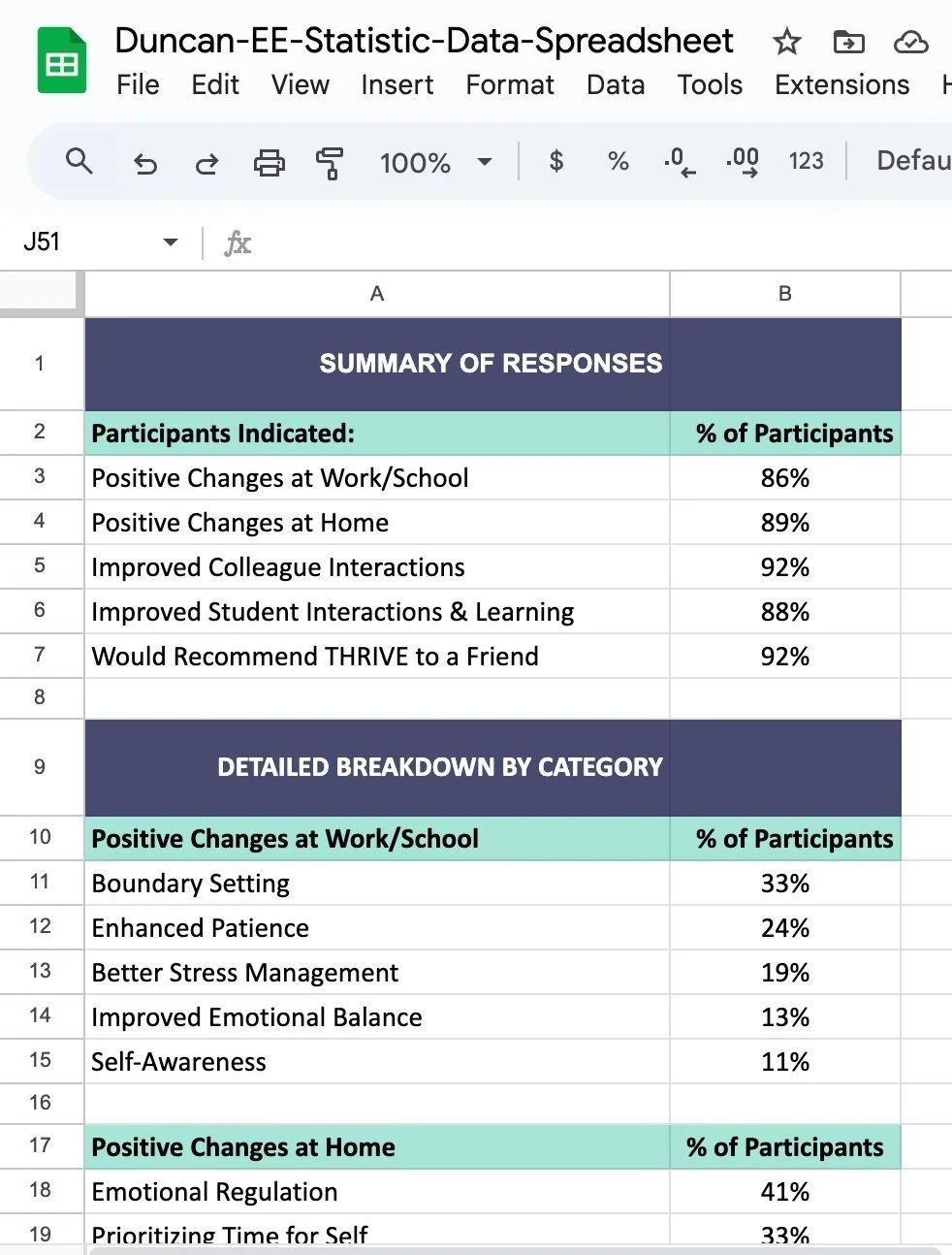Check the cloud save status icon
The width and height of the screenshot is (952, 1255).
pyautogui.click(x=910, y=42)
